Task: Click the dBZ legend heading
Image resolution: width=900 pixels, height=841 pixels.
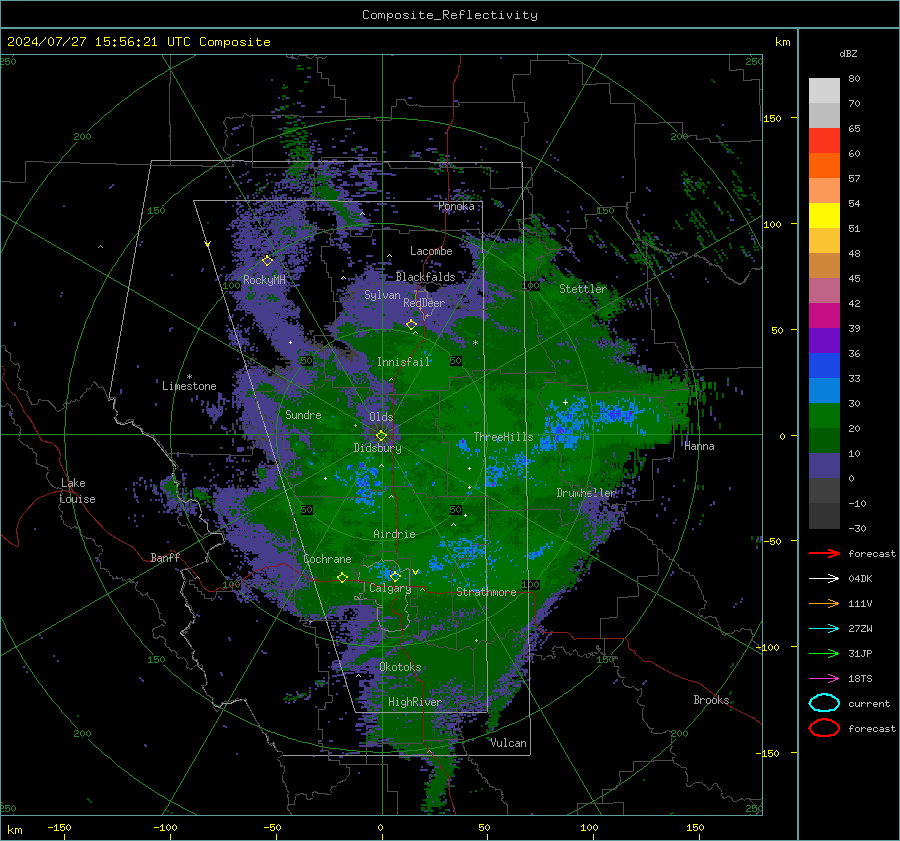Action: pyautogui.click(x=848, y=54)
